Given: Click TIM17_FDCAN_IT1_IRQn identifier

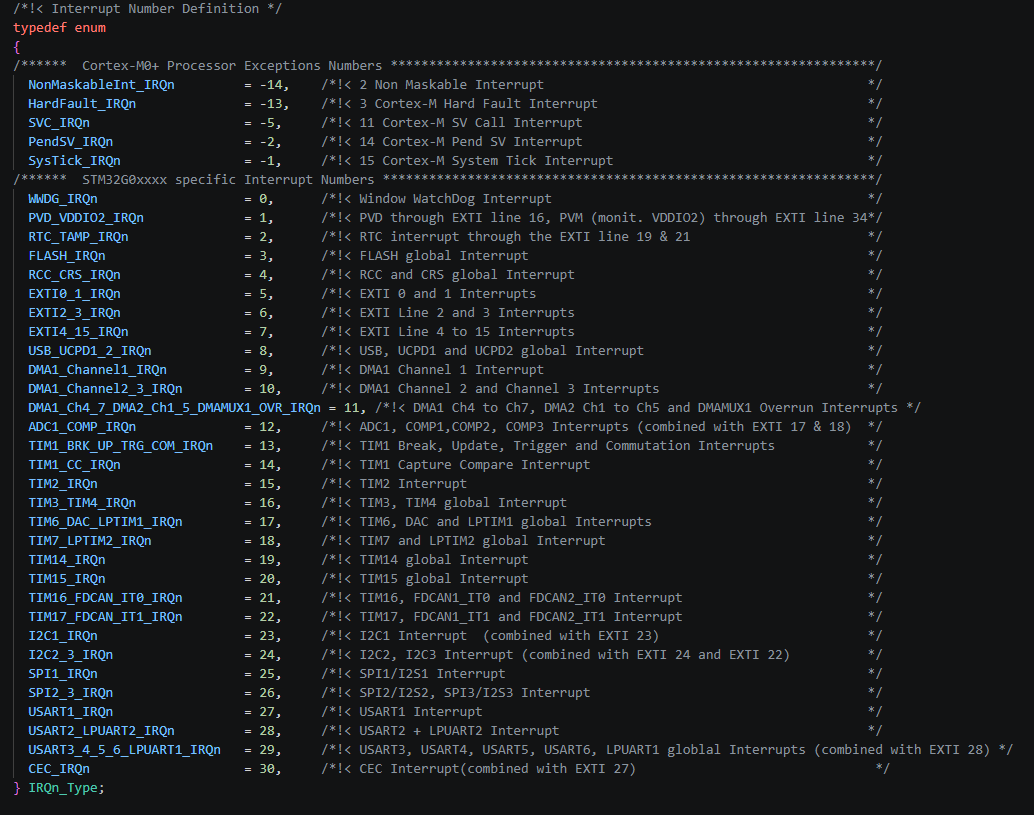Looking at the screenshot, I should [x=105, y=617].
